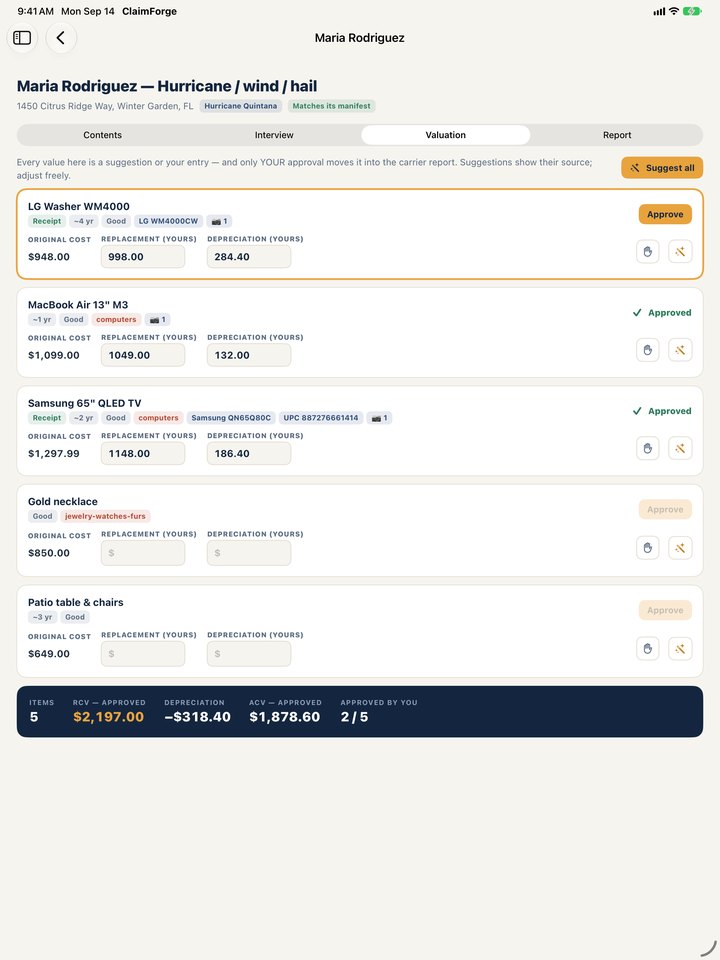Click RCV approved total $2,197.00
This screenshot has width=720, height=960.
(108, 717)
